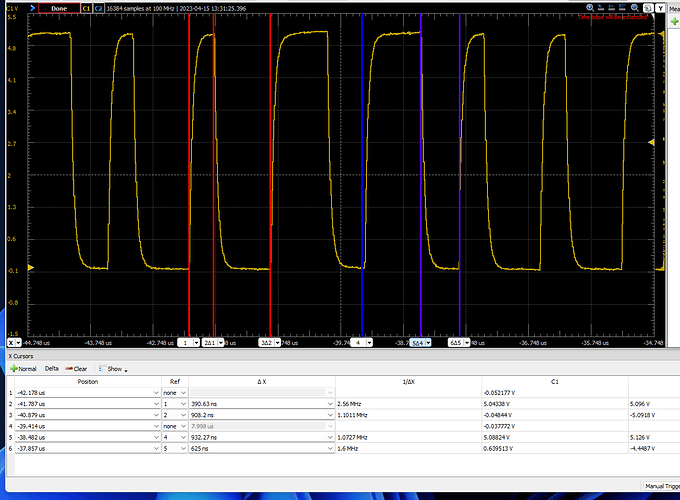Click position field -41.787 us

coord(88,404)
